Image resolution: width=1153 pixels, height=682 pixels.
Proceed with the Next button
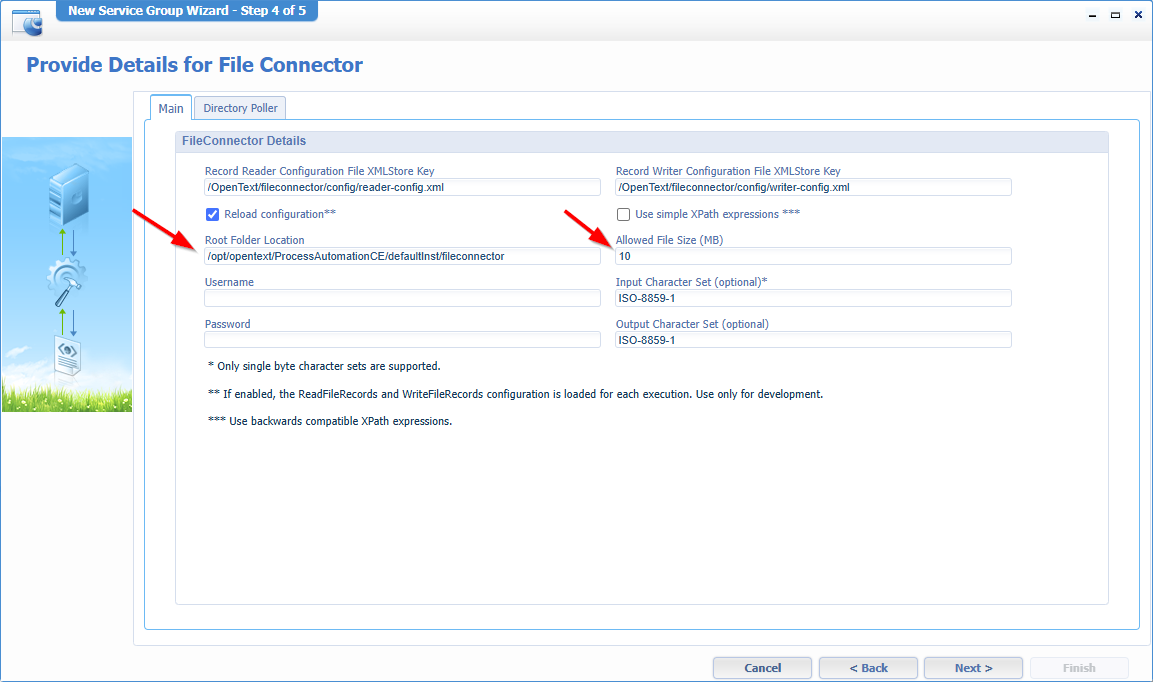[x=973, y=668]
